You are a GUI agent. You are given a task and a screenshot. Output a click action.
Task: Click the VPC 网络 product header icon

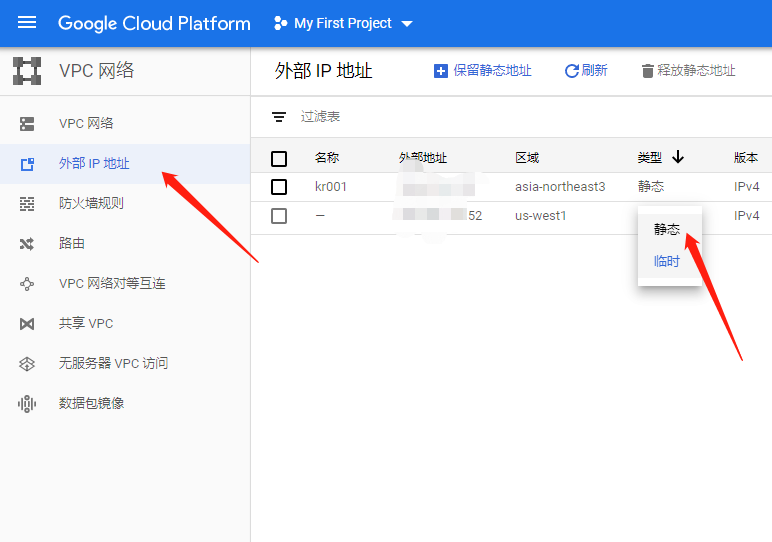[27, 70]
